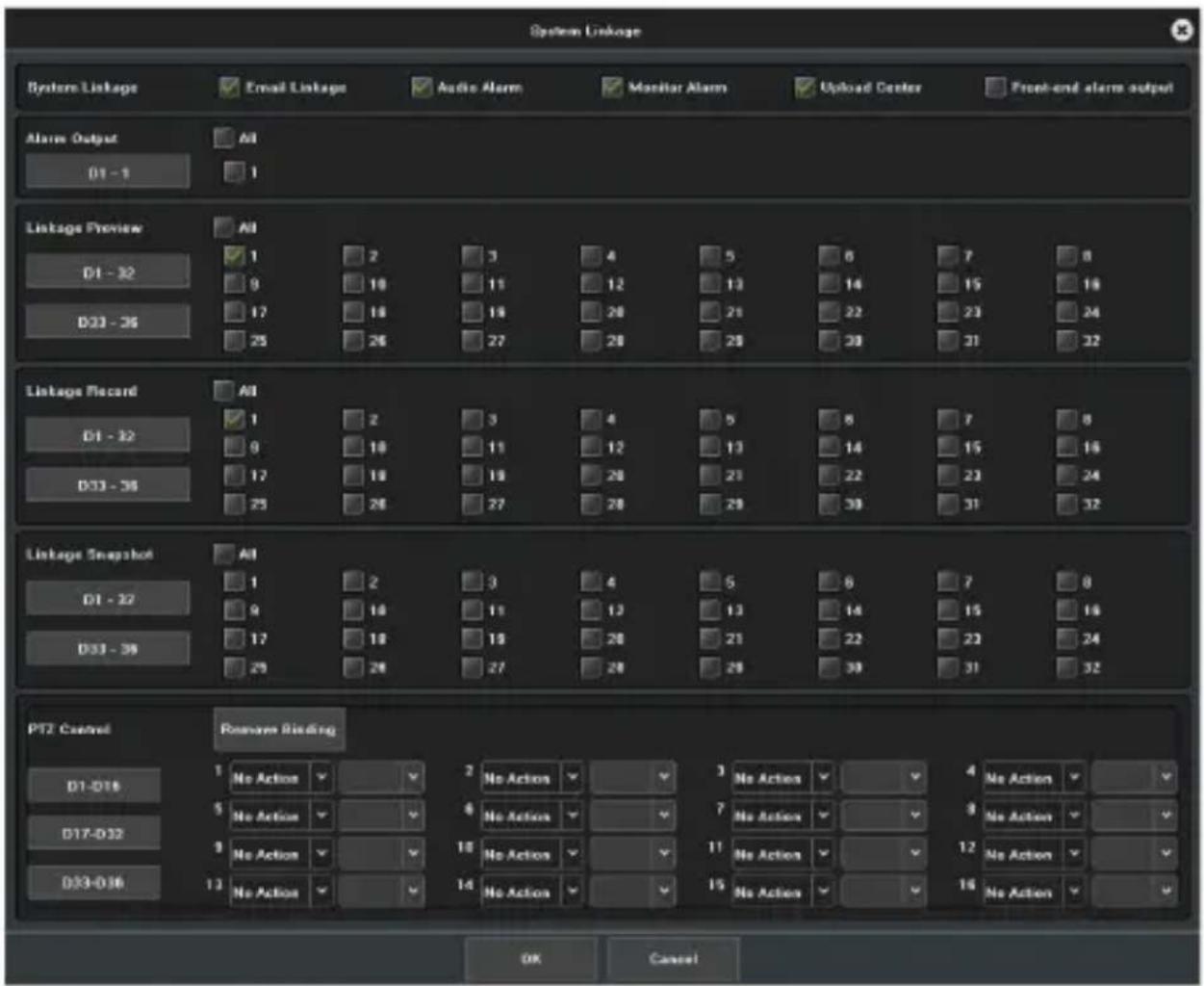Confirm settings with OK button
The image size is (1204, 986).
(x=531, y=959)
